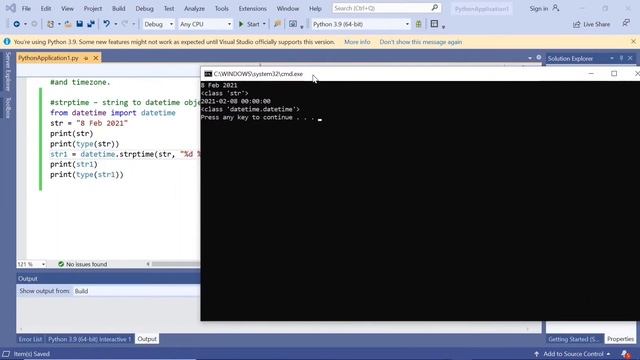Open the Build menu
The height and width of the screenshot is (360, 640).
pos(118,8)
